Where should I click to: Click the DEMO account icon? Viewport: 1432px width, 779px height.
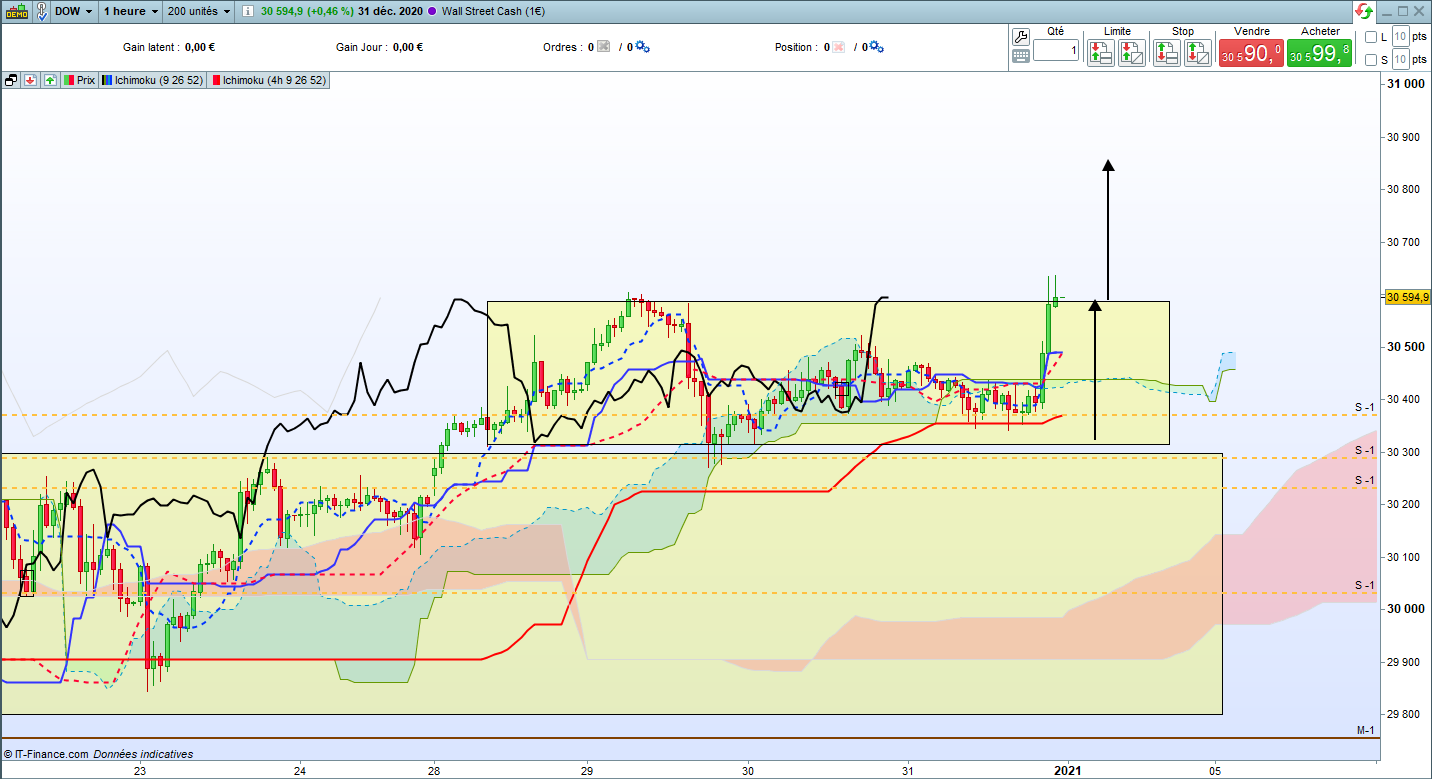tap(15, 11)
